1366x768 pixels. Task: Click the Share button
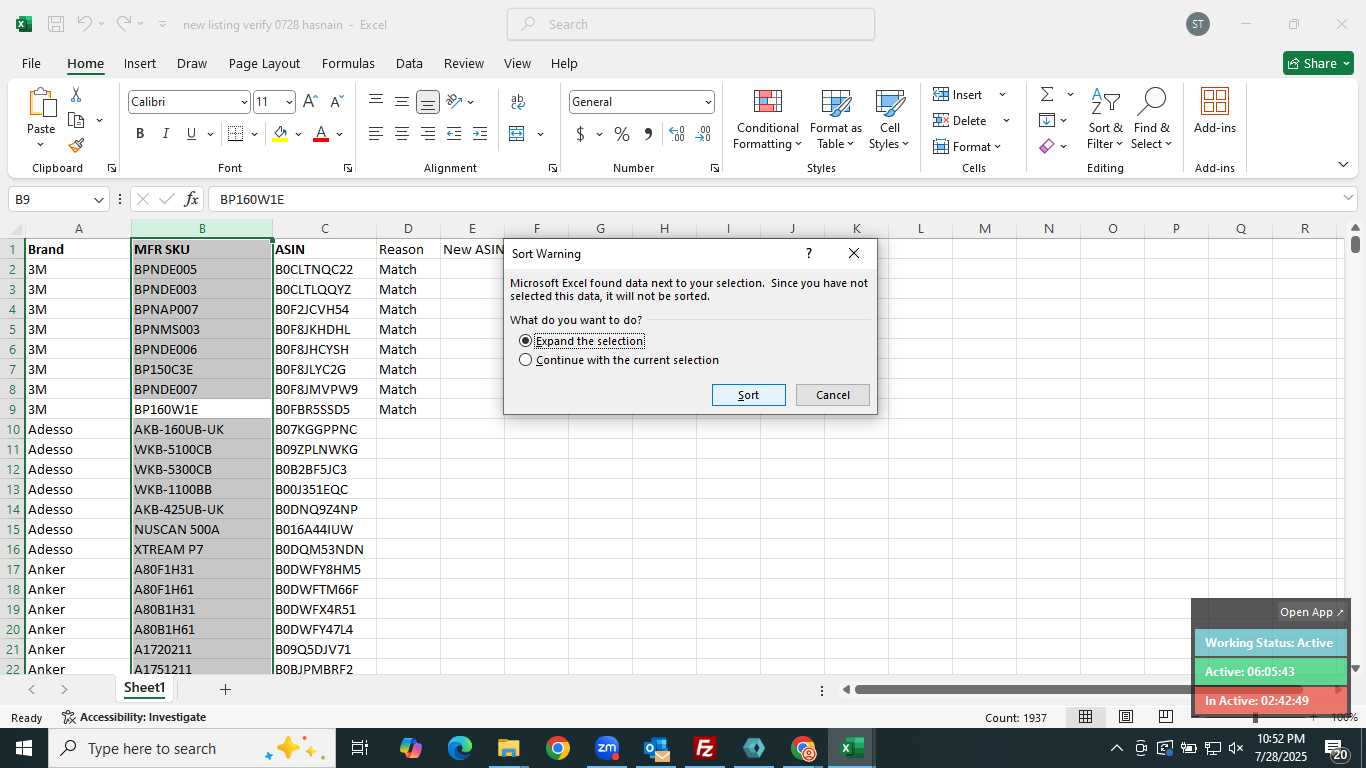(x=1318, y=63)
